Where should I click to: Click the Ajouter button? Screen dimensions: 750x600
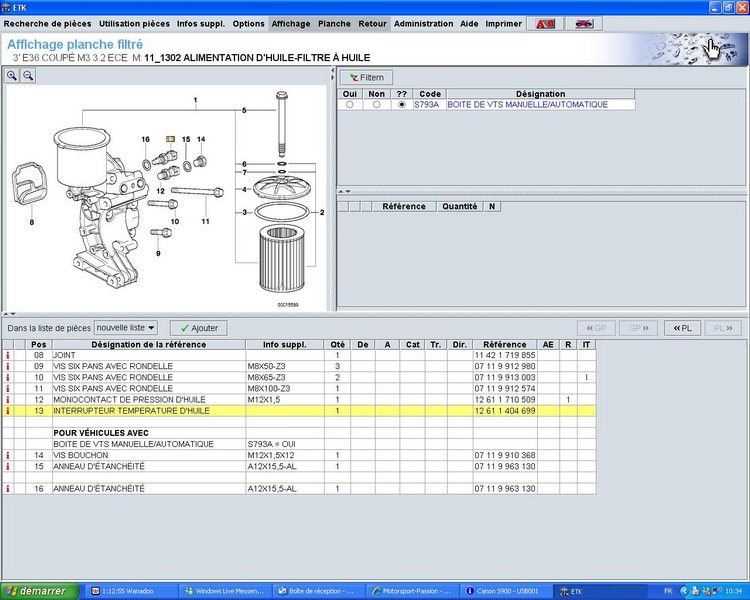tap(199, 328)
